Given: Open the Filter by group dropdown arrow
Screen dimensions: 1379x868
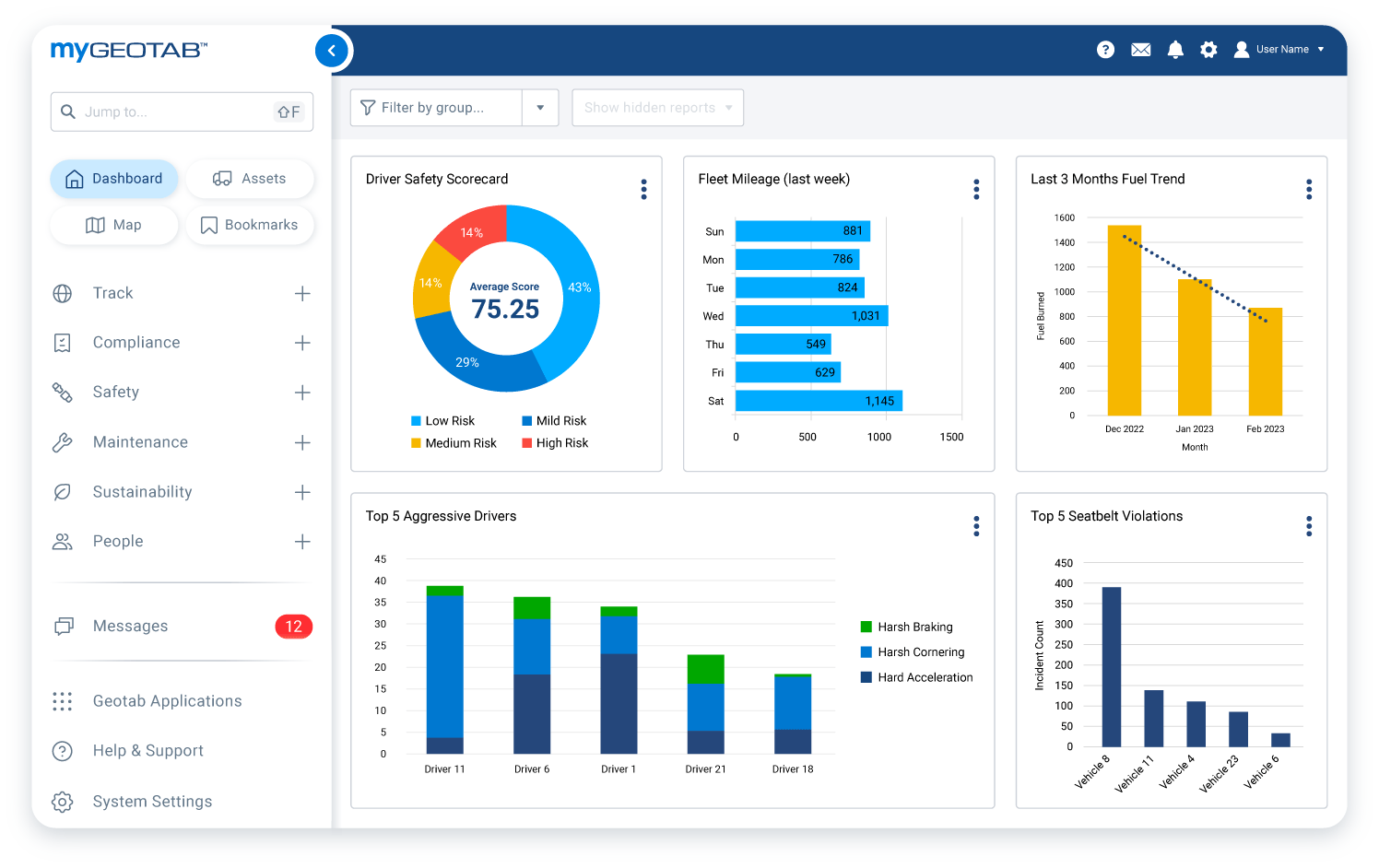Looking at the screenshot, I should coord(540,107).
